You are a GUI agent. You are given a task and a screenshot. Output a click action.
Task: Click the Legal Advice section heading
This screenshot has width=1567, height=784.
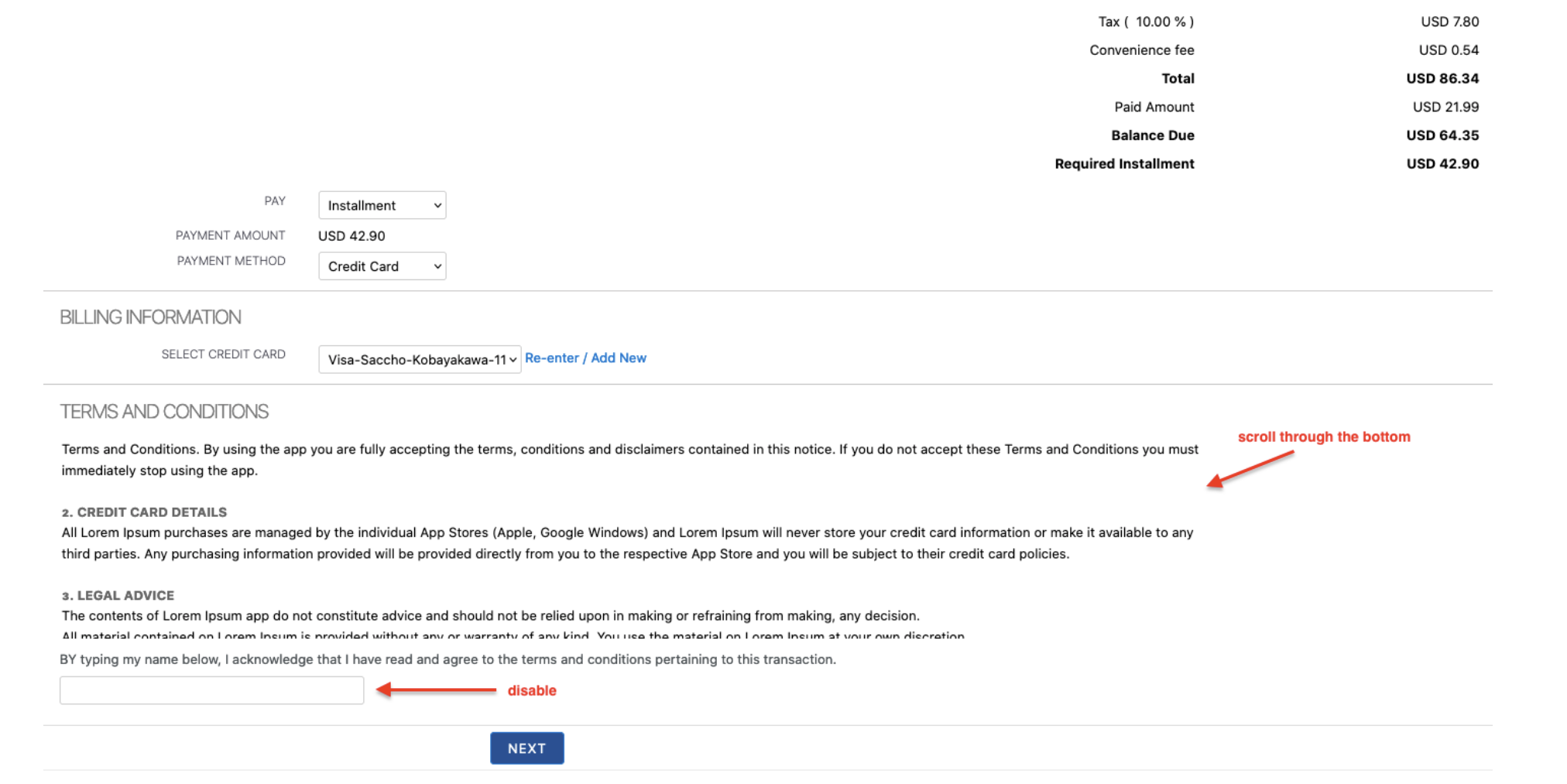pyautogui.click(x=118, y=595)
